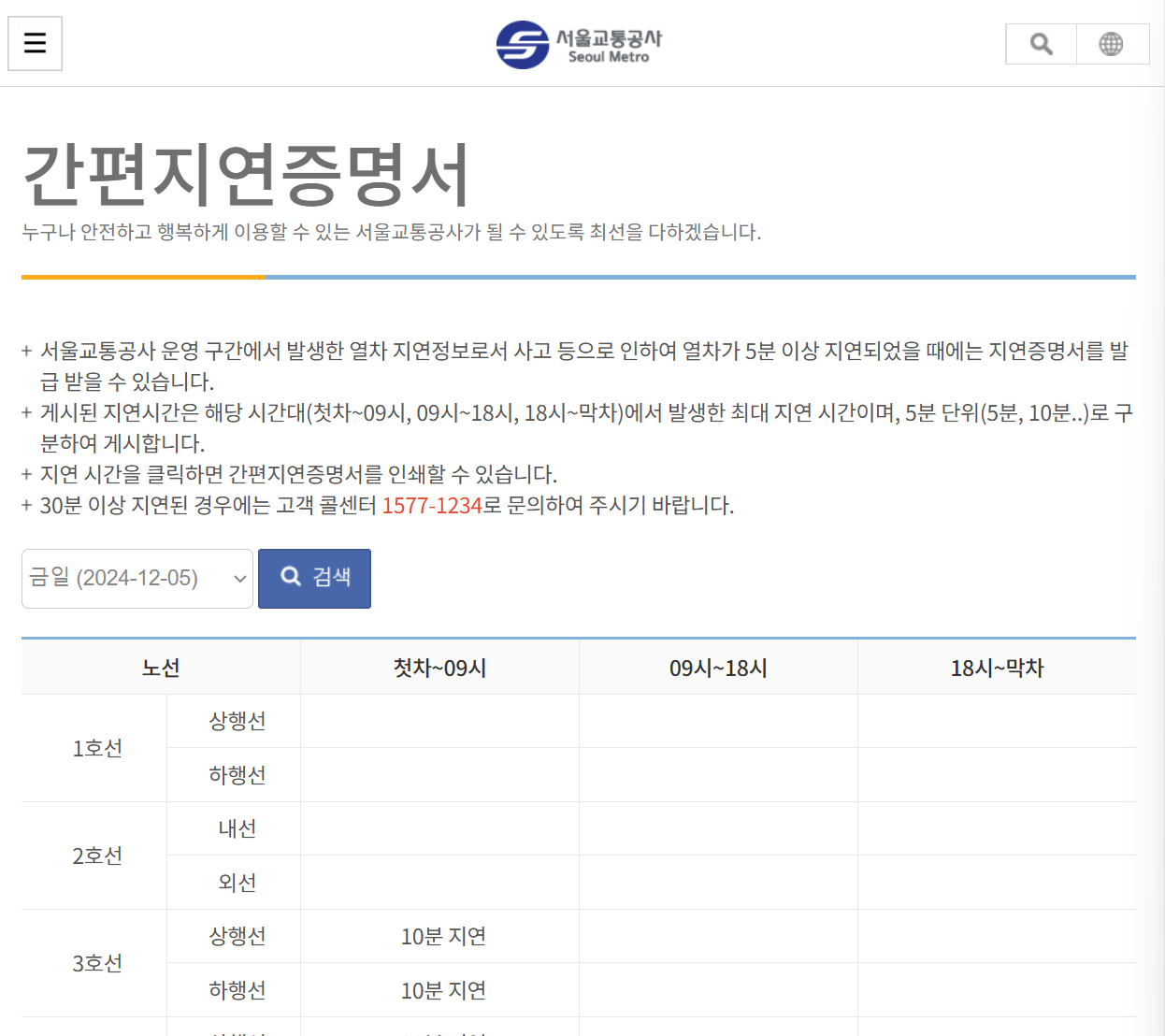Open the search magnifier icon
This screenshot has width=1165, height=1036.
click(1040, 43)
